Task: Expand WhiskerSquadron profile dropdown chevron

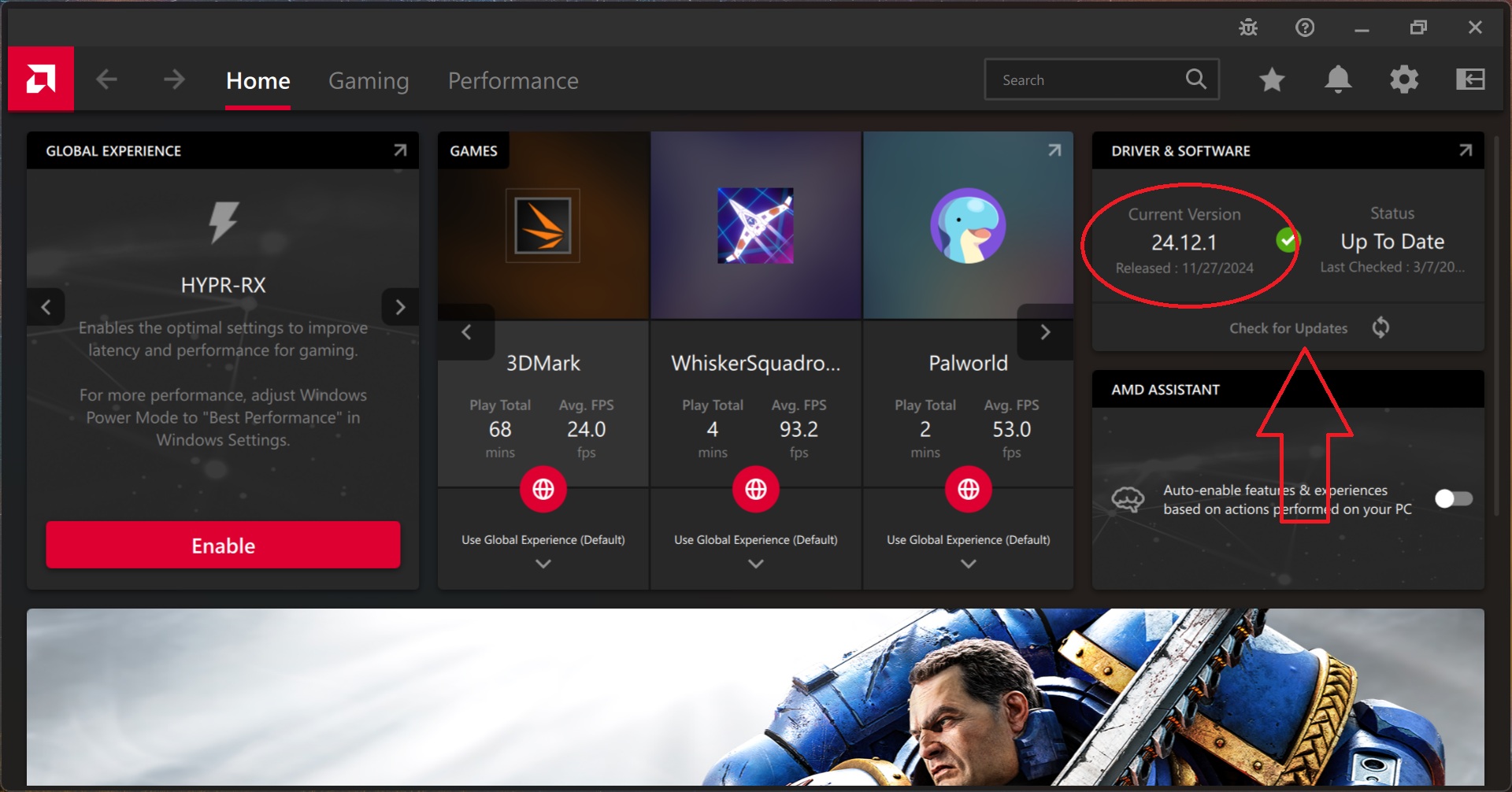Action: click(x=755, y=564)
